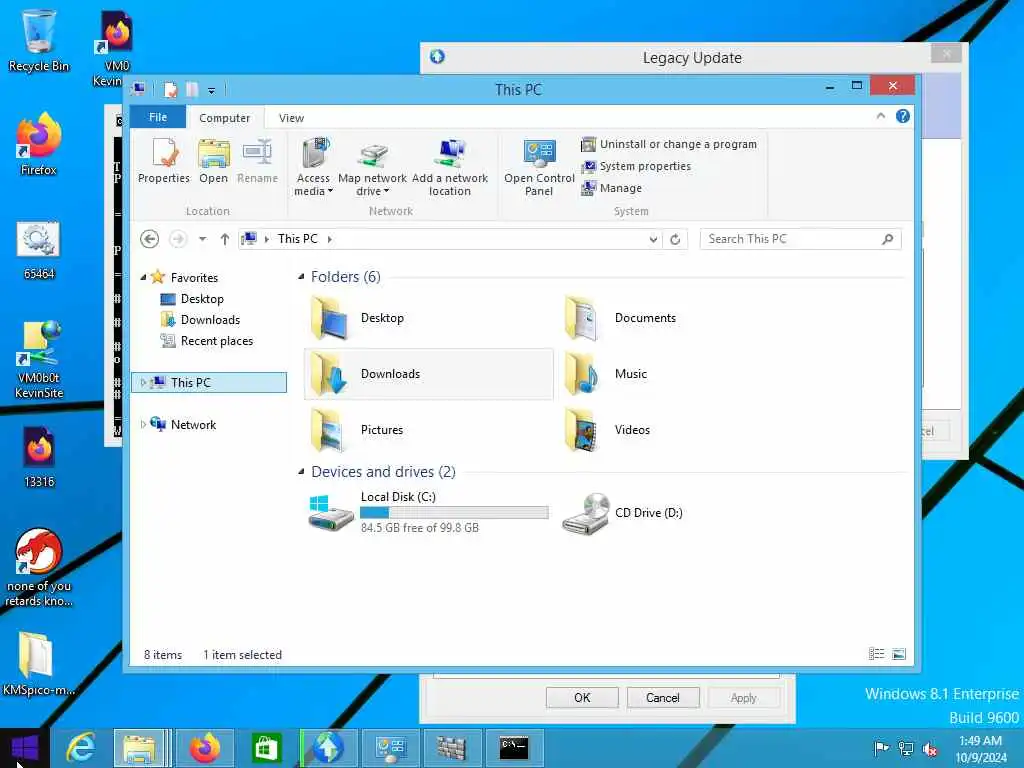1024x768 pixels.
Task: Open the KMSpico folder on desktop
Action: click(38, 663)
